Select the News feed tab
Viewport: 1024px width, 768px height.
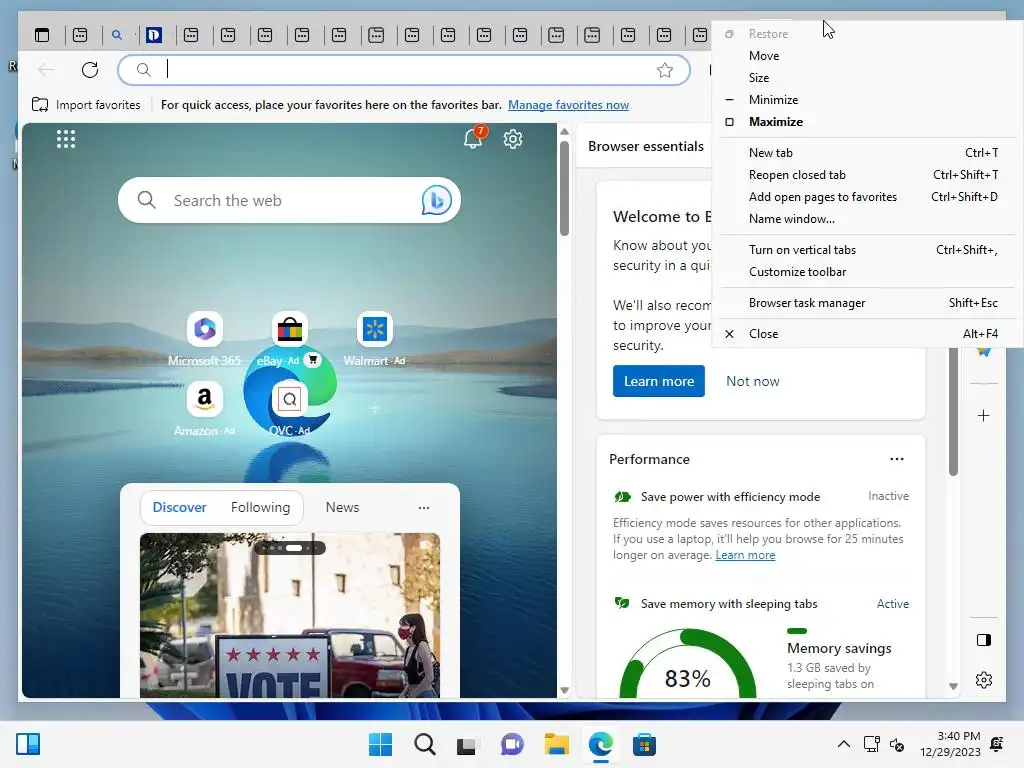coord(342,507)
